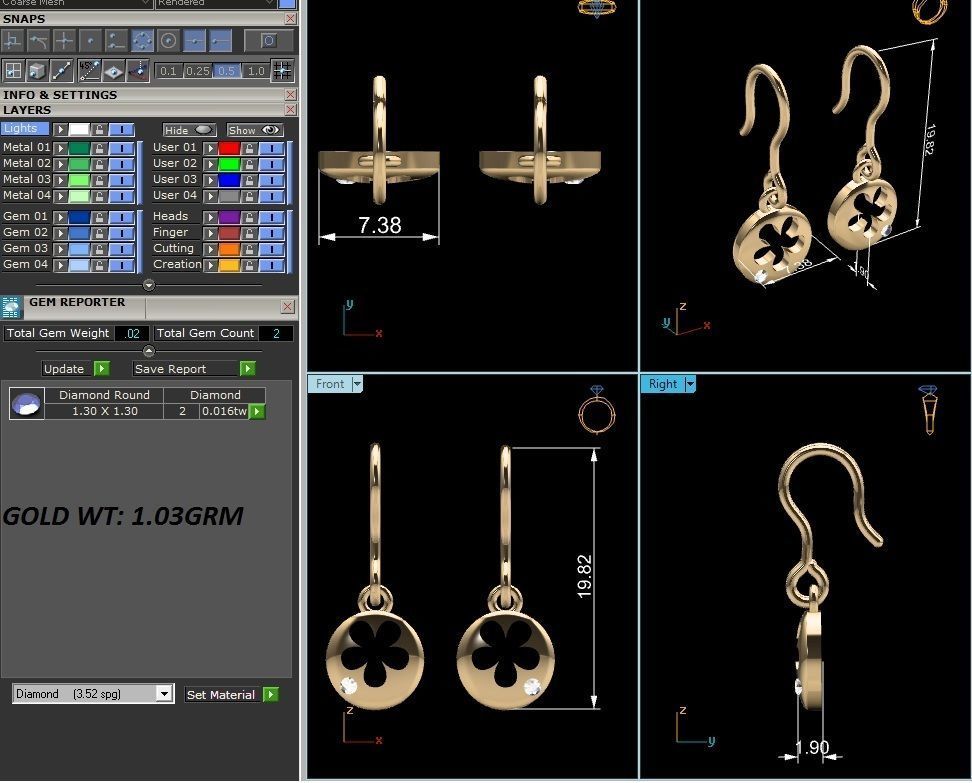Toggle the quadrant snap icon
972x783 pixels.
143,42
